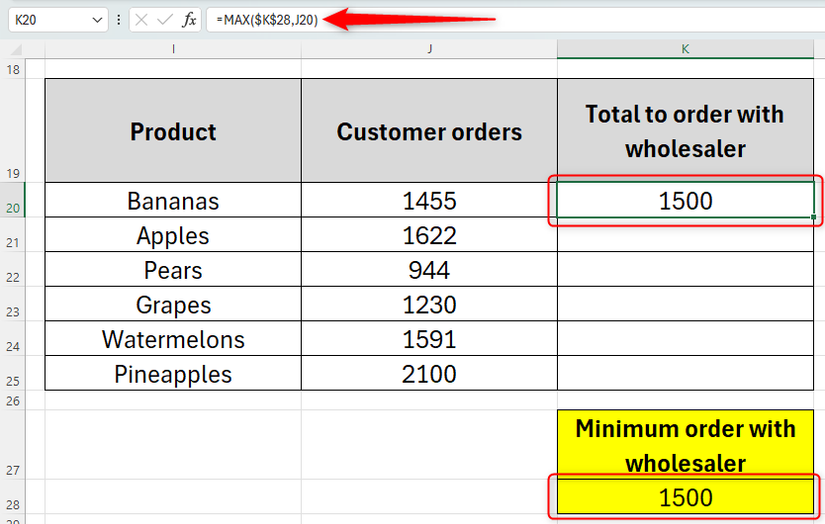825x524 pixels.
Task: Click into the formula bar with MAX formula
Action: (516, 20)
